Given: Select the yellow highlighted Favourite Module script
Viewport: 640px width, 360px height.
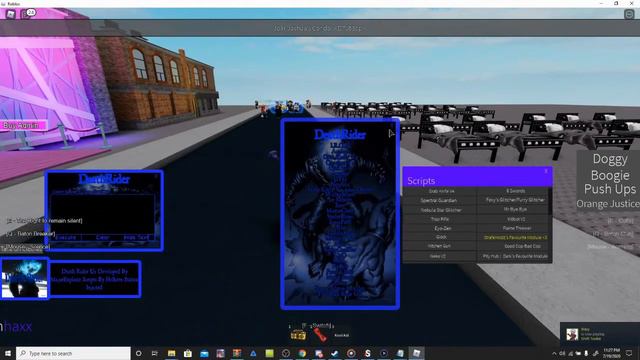Looking at the screenshot, I should point(515,237).
